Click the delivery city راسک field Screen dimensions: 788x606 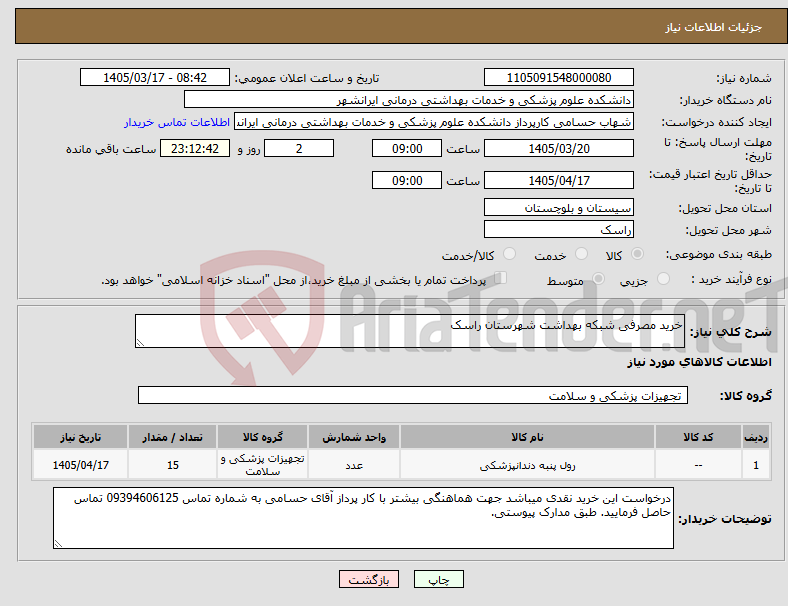coord(559,229)
